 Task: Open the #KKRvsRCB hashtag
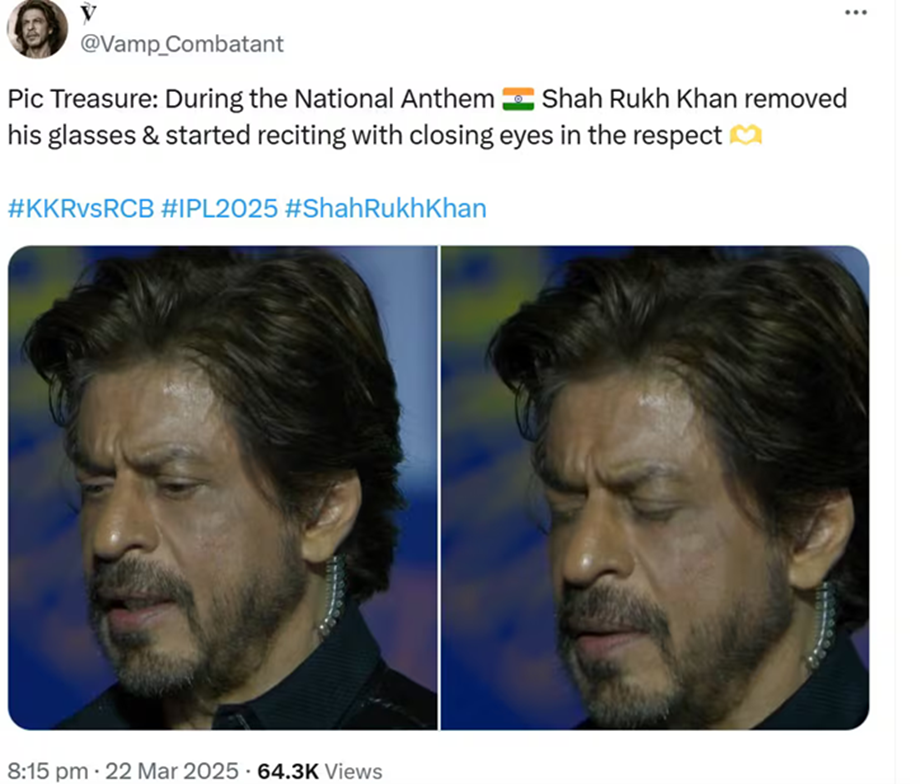(x=80, y=209)
